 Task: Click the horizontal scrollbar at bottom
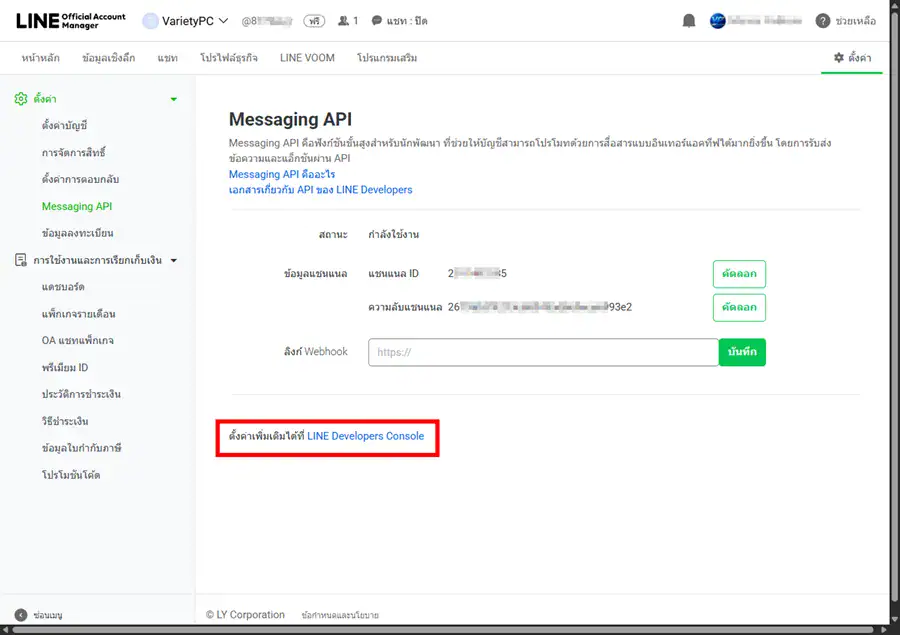click(x=445, y=630)
